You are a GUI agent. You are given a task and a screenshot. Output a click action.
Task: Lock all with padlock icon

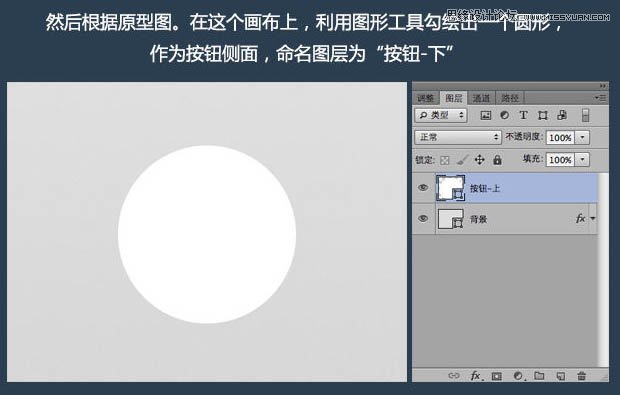click(497, 159)
